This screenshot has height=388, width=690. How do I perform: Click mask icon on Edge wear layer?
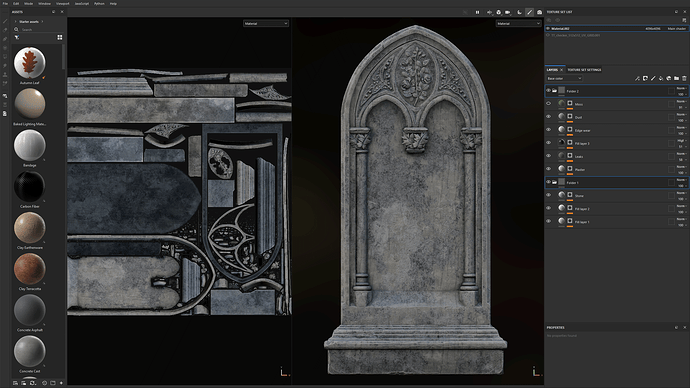[x=570, y=130]
